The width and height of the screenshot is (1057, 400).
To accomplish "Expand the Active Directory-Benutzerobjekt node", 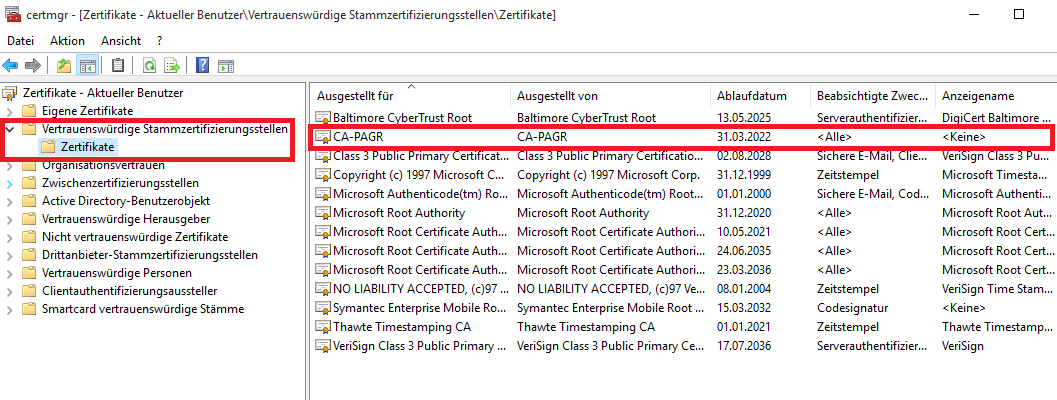I will pos(9,201).
